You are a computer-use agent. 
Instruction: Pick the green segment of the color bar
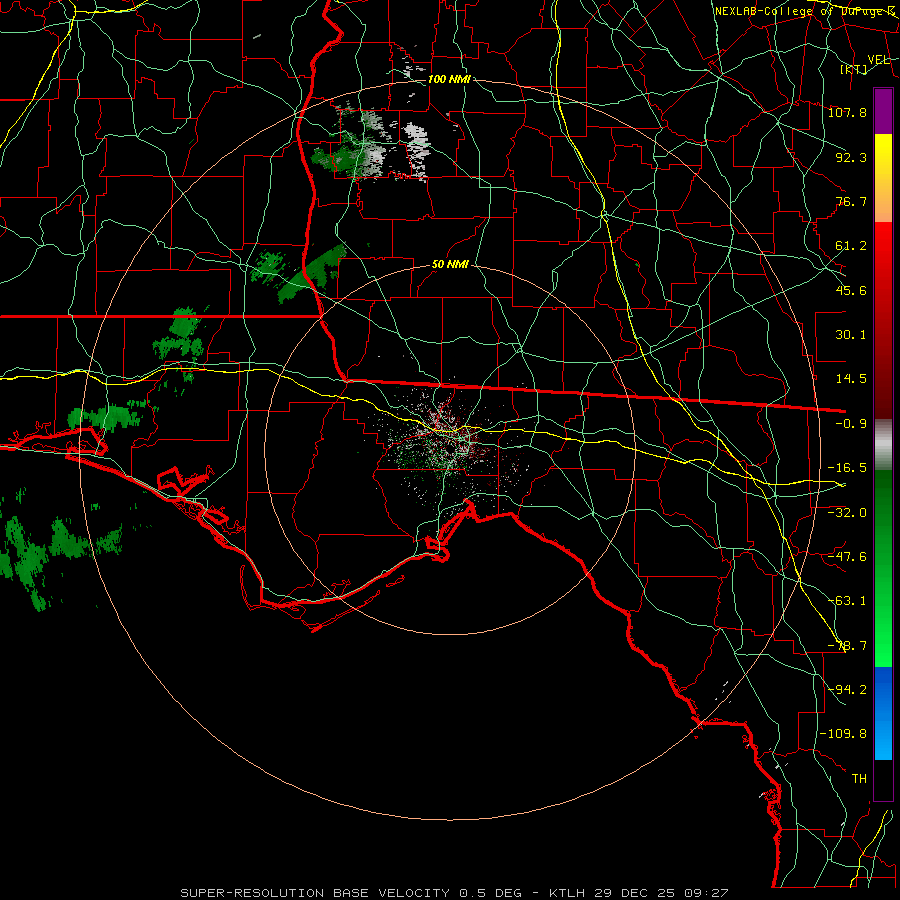click(x=883, y=568)
